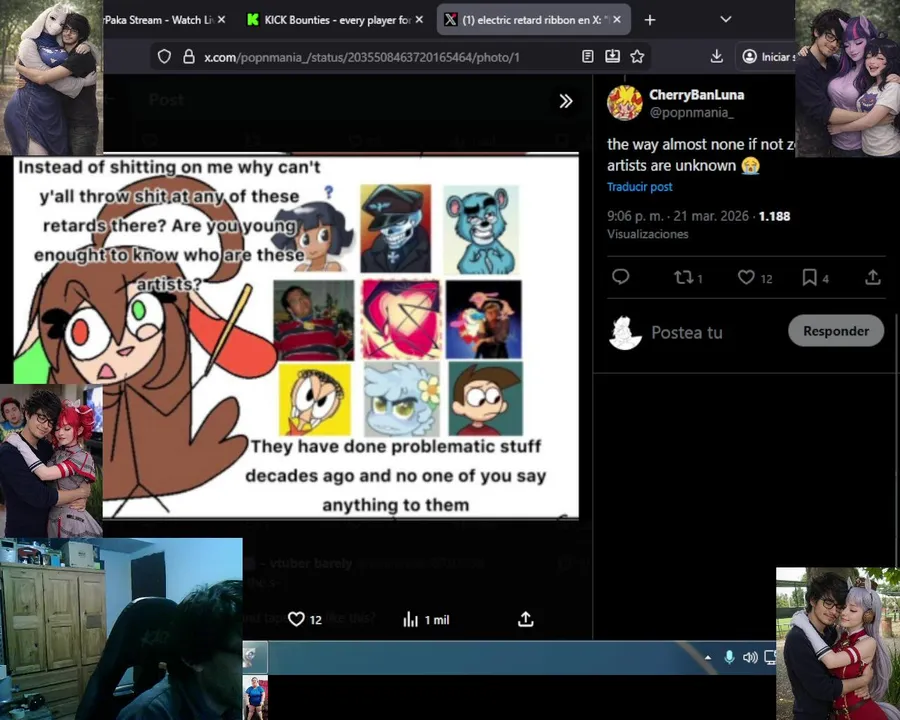Close the KICK Bounties tab
Screen dimensions: 900x720
pos(420,20)
